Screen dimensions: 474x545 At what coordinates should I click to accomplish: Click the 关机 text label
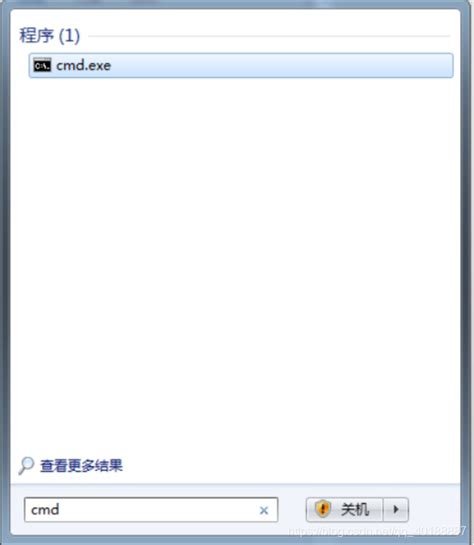tap(354, 510)
